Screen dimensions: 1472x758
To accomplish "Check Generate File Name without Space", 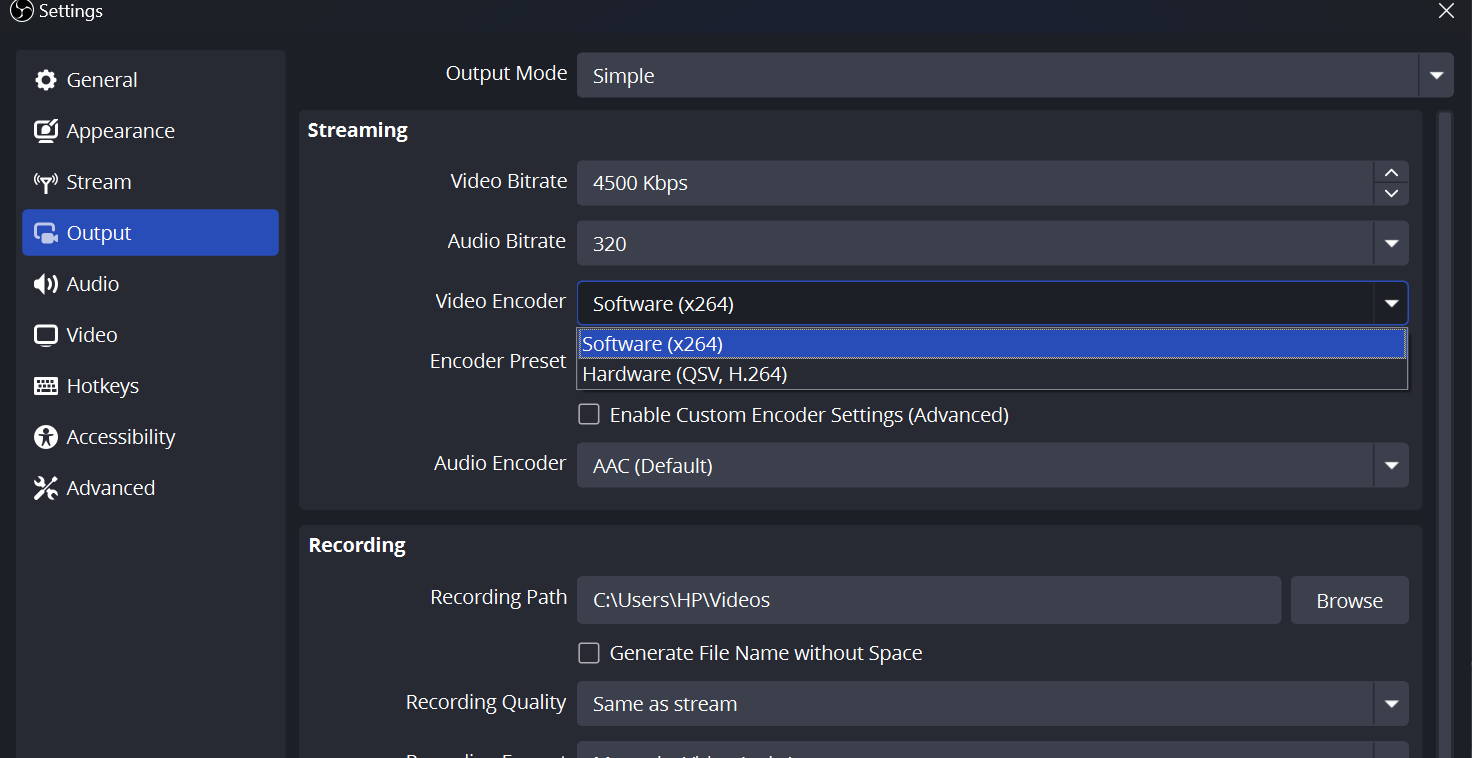I will [589, 652].
